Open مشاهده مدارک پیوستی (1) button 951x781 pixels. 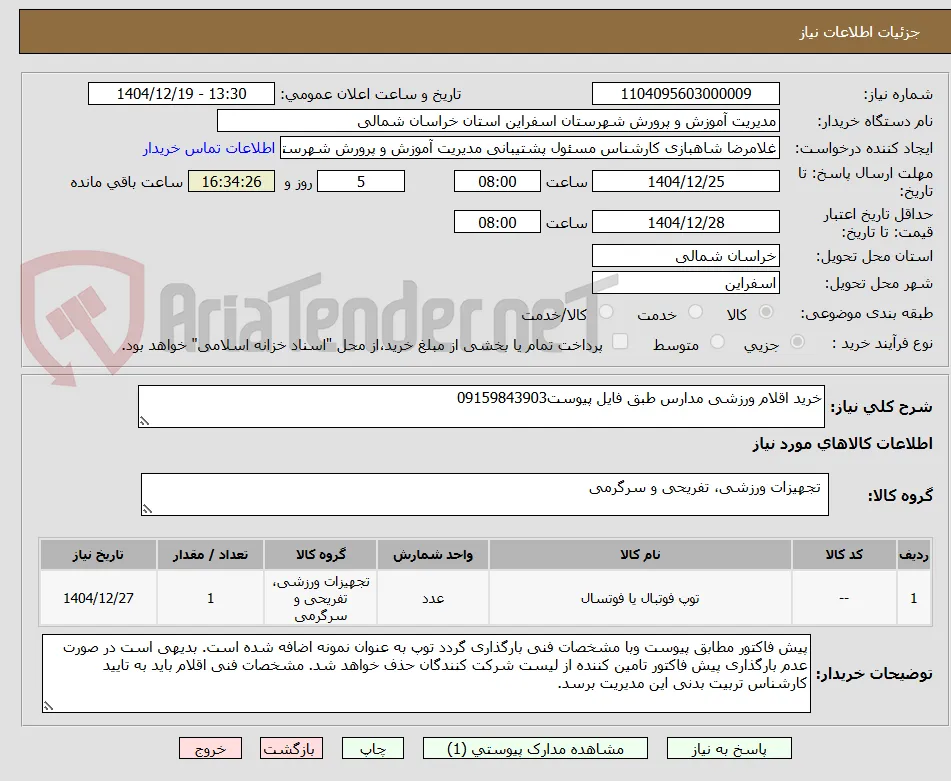pos(536,748)
